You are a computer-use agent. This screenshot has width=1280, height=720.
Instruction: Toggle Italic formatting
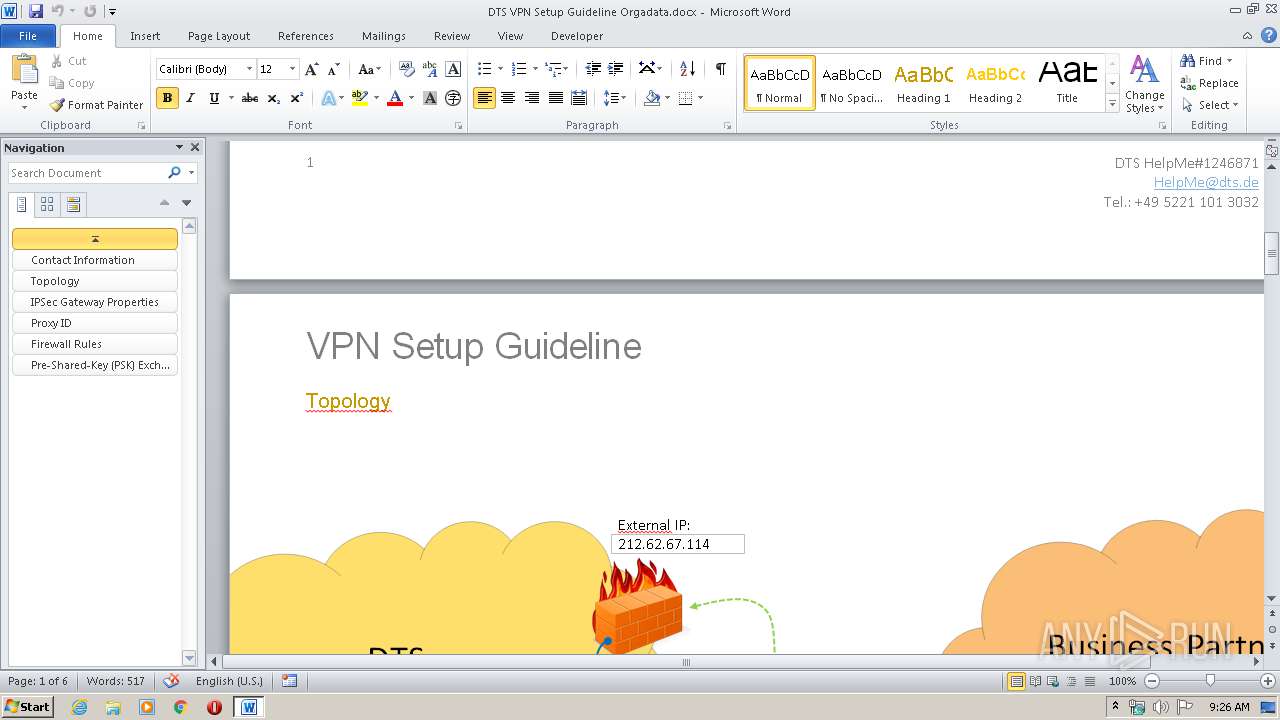(x=190, y=98)
